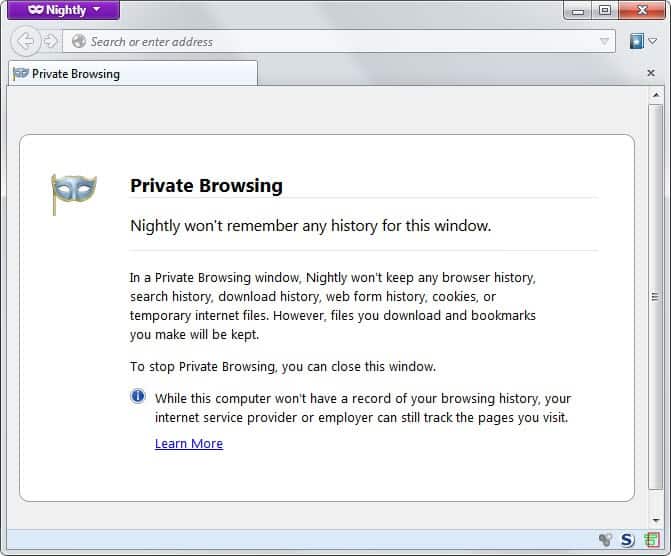Screen dimensions: 671x556
Task: Click the large private browsing mask icon
Action: pos(74,194)
